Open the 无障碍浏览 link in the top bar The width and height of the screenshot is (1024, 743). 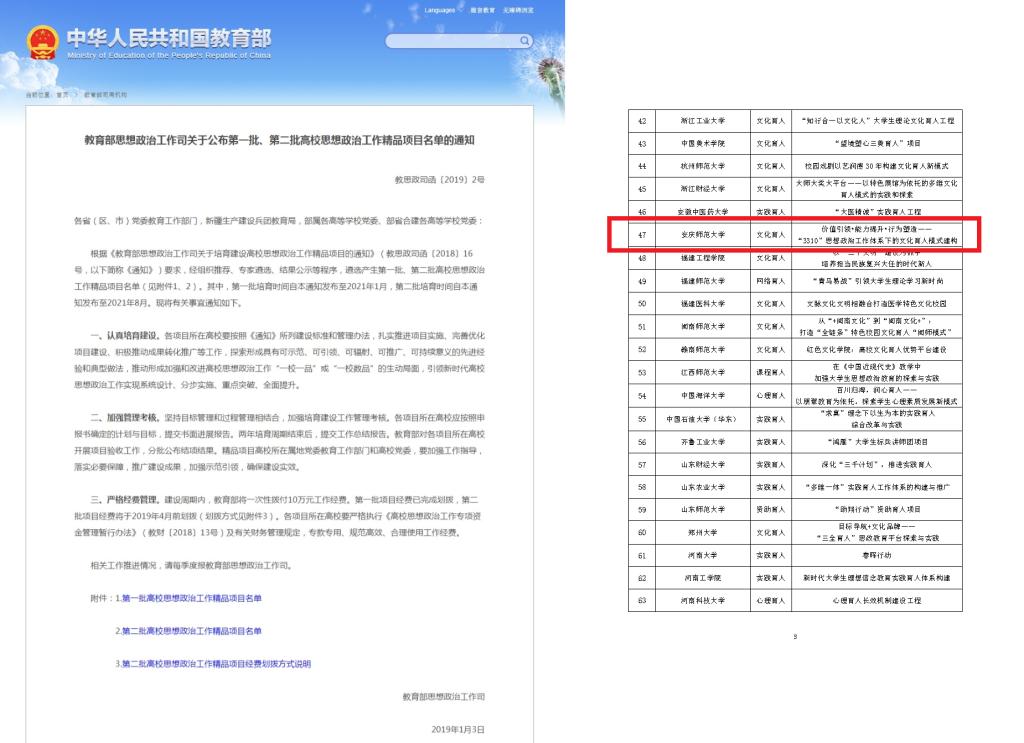(x=518, y=10)
